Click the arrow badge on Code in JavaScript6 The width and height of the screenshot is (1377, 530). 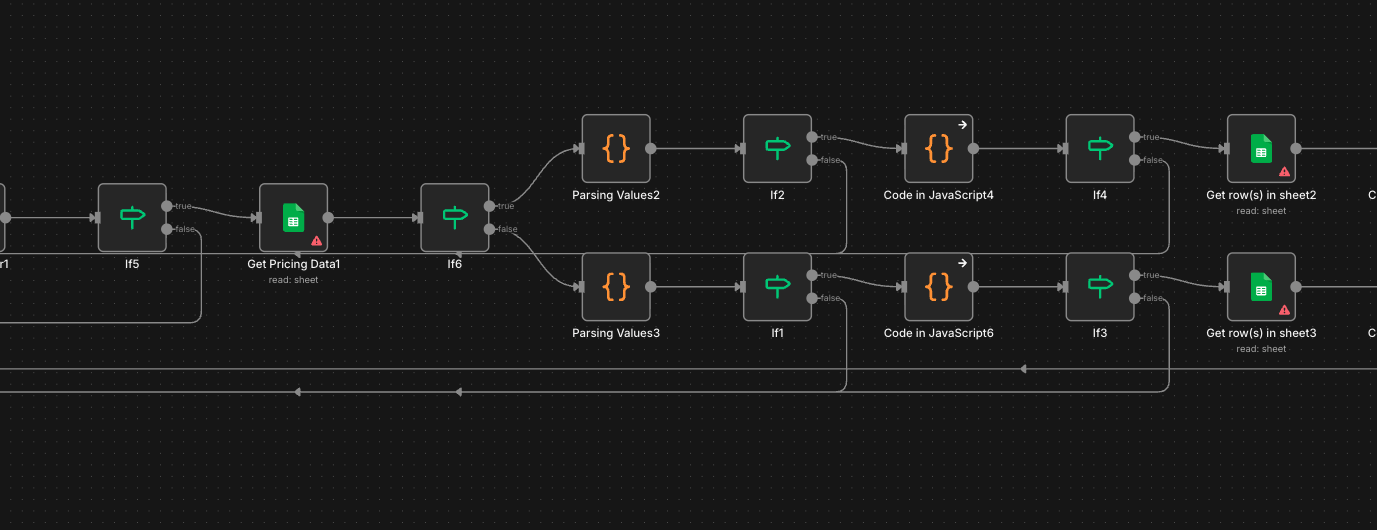point(962,263)
